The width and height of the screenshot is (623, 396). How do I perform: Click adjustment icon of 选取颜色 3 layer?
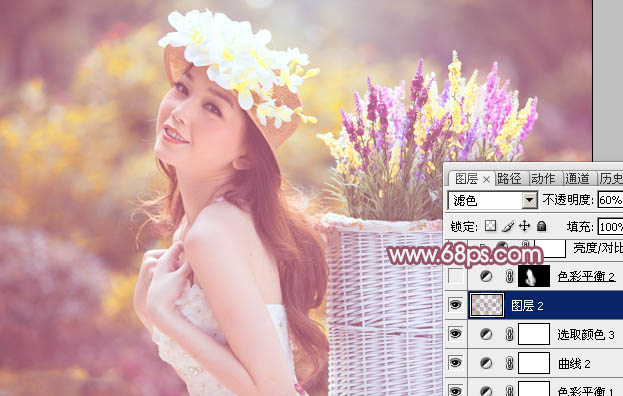coord(486,334)
